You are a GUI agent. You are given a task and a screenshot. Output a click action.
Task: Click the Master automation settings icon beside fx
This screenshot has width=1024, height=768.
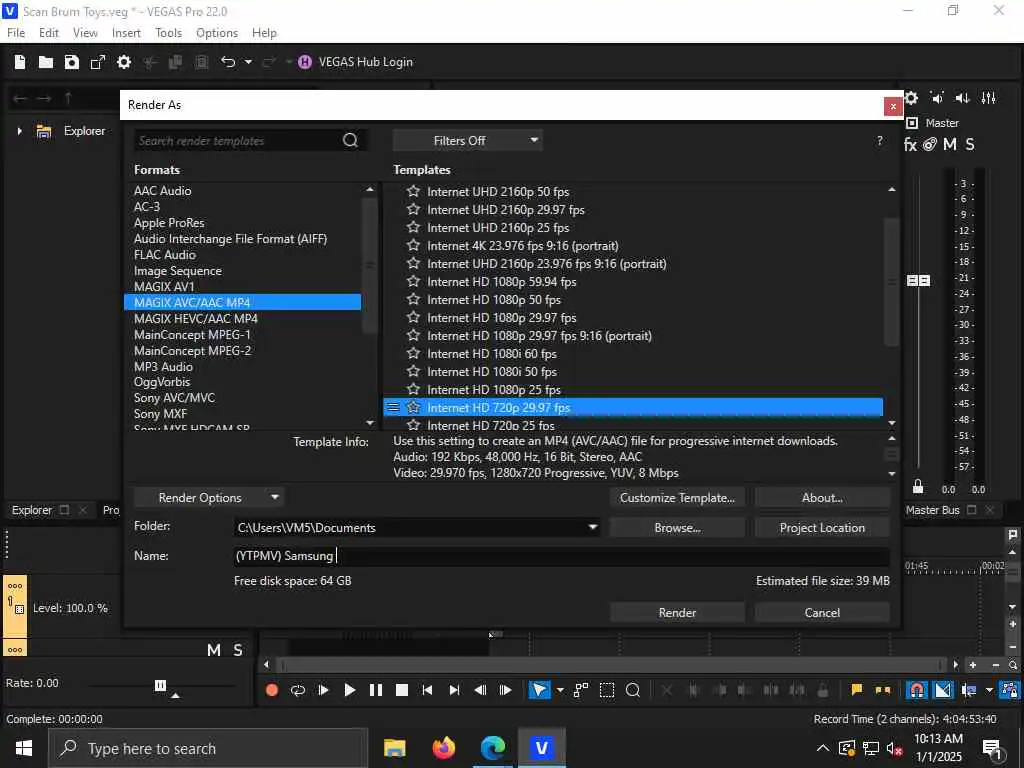930,144
